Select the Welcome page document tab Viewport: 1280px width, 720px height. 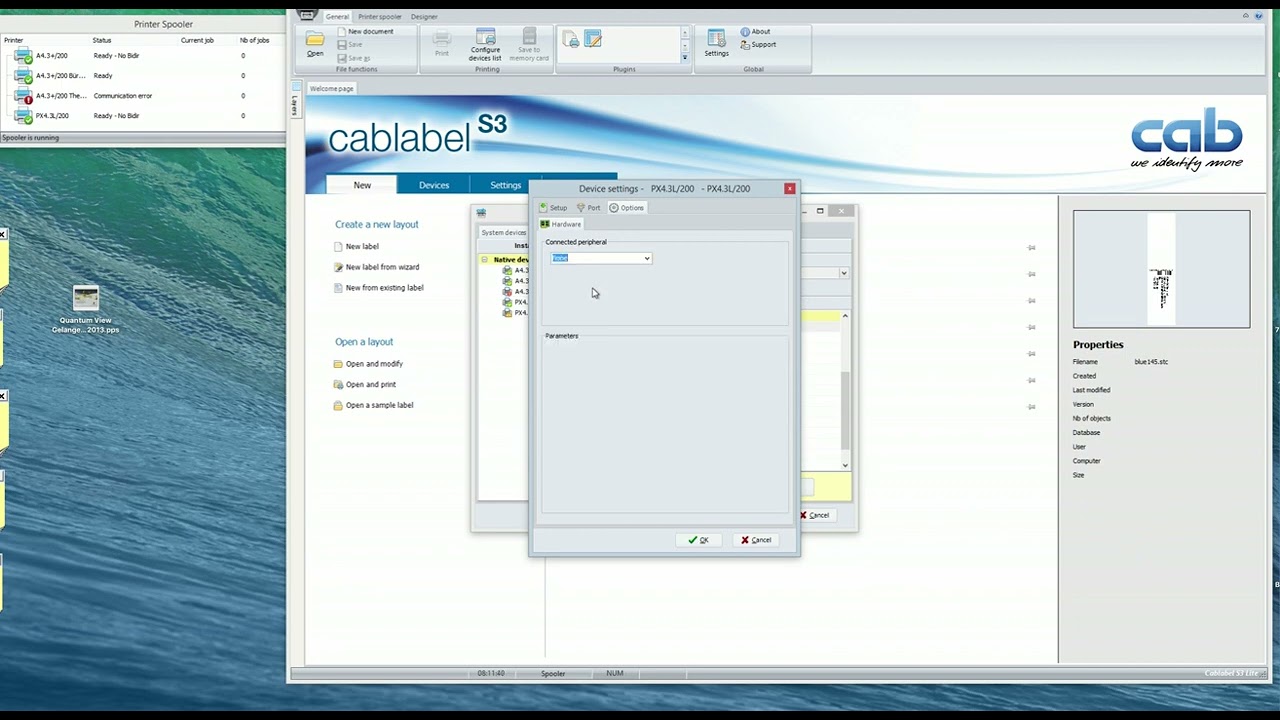point(331,88)
